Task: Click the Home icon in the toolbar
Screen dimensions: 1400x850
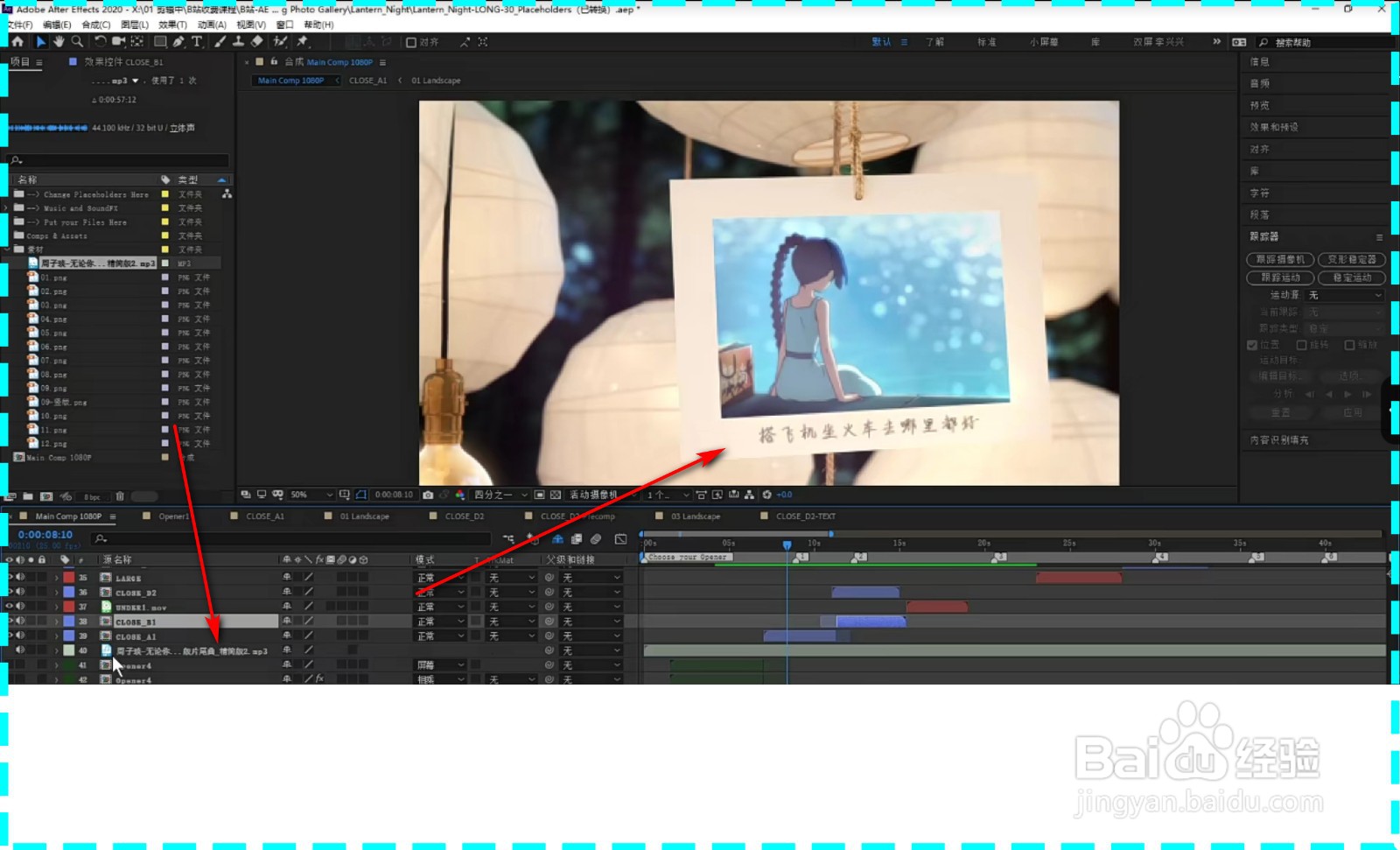Action: pos(17,41)
